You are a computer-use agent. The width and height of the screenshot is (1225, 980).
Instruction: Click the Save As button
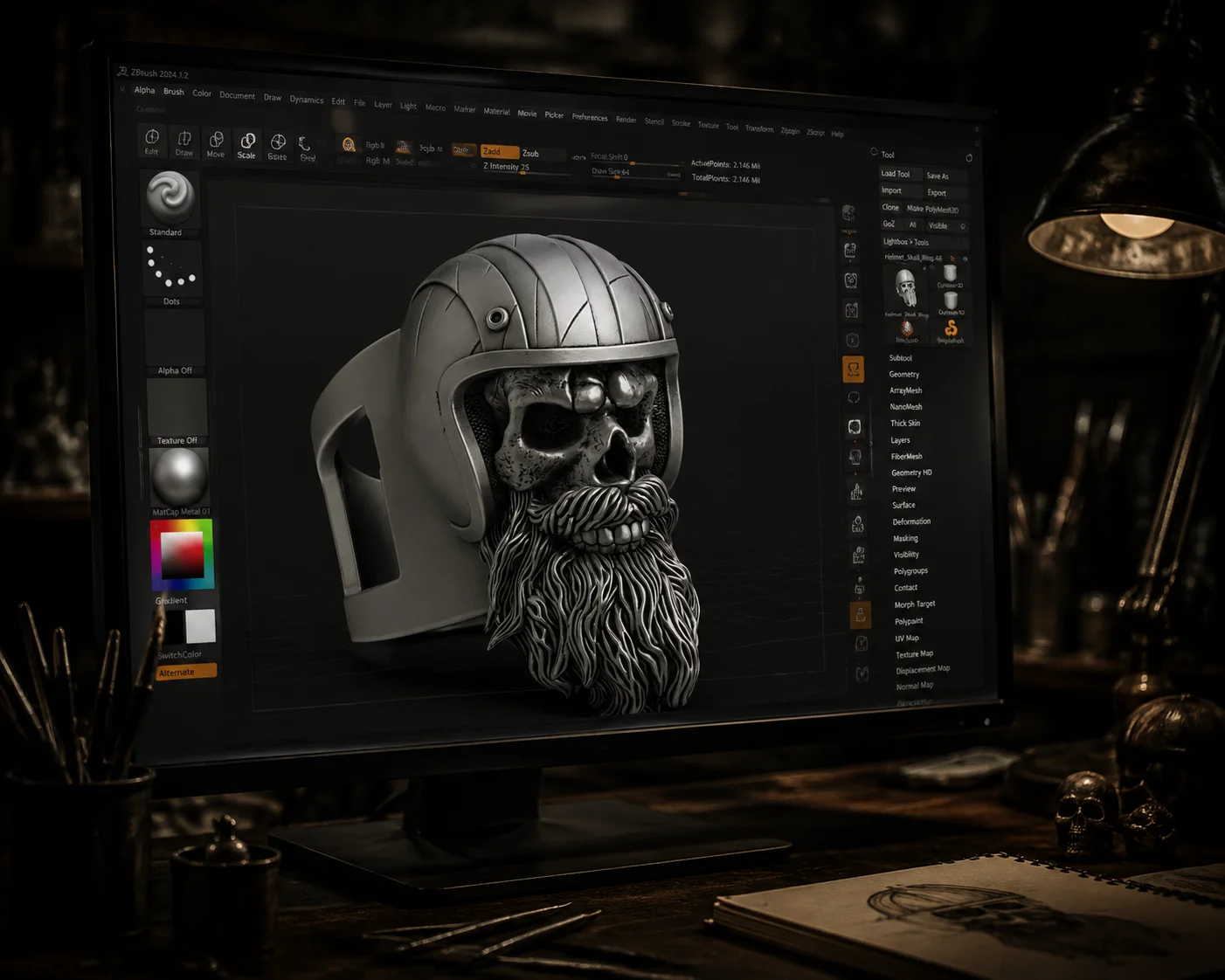945,176
